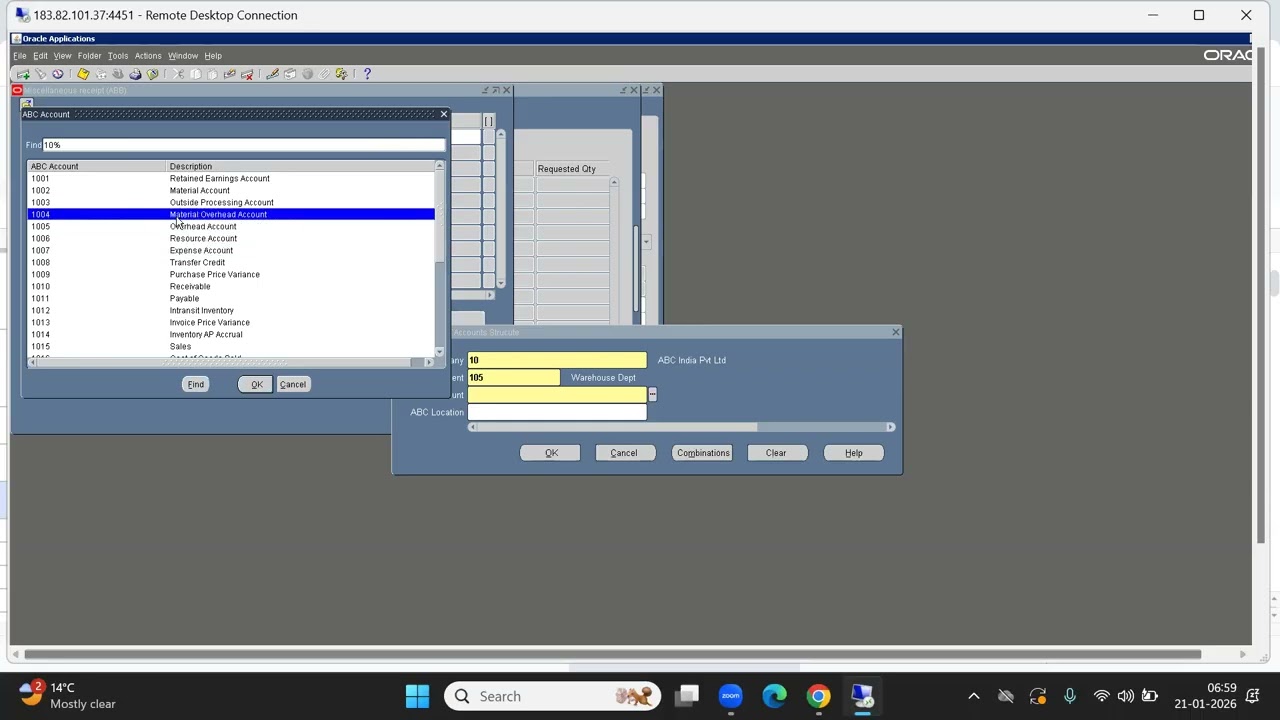Click the Paste toolbar icon
This screenshot has width=1280, height=720.
212,74
